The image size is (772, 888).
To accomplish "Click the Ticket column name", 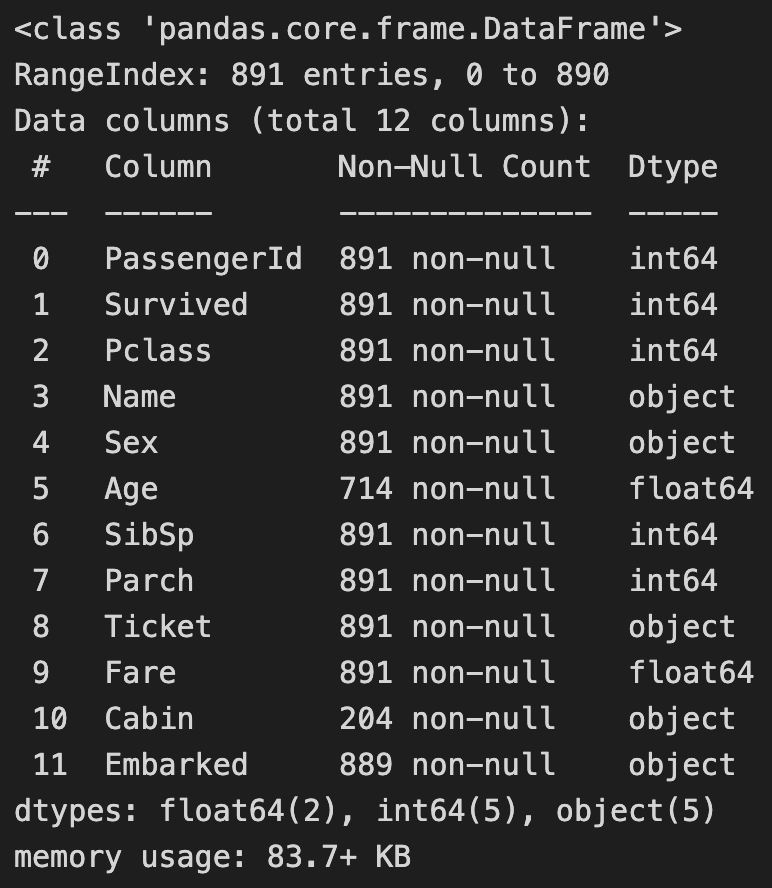I will 158,626.
